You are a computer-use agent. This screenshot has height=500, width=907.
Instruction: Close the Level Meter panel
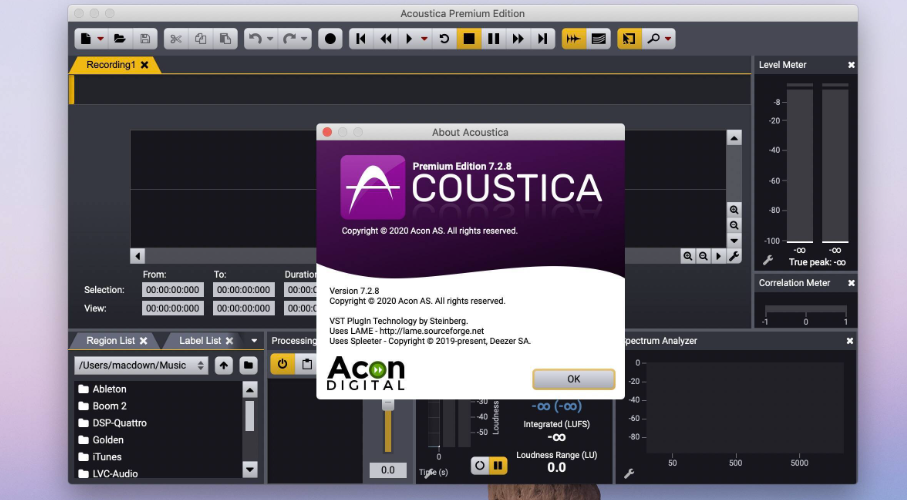(x=851, y=65)
